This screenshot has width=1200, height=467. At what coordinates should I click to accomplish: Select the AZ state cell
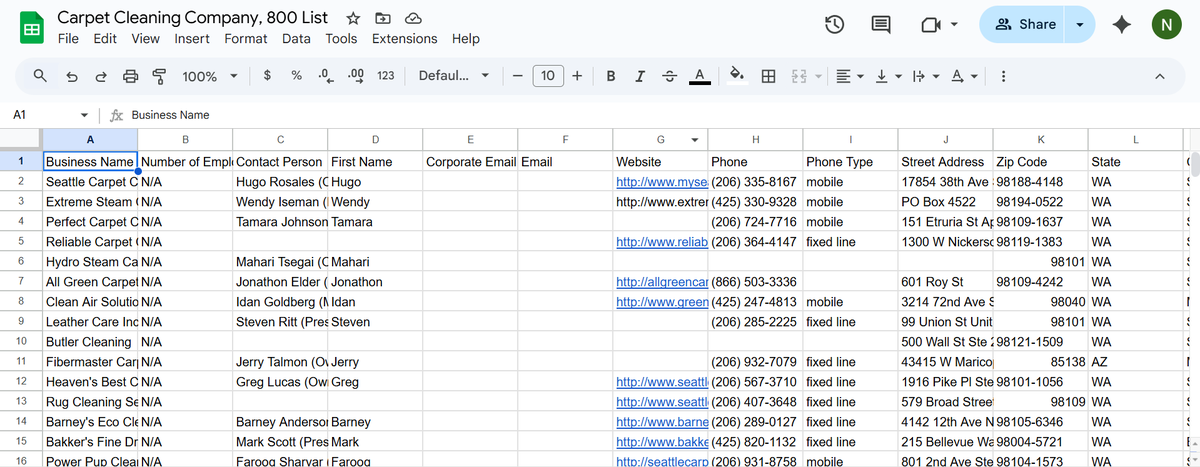coord(1135,362)
